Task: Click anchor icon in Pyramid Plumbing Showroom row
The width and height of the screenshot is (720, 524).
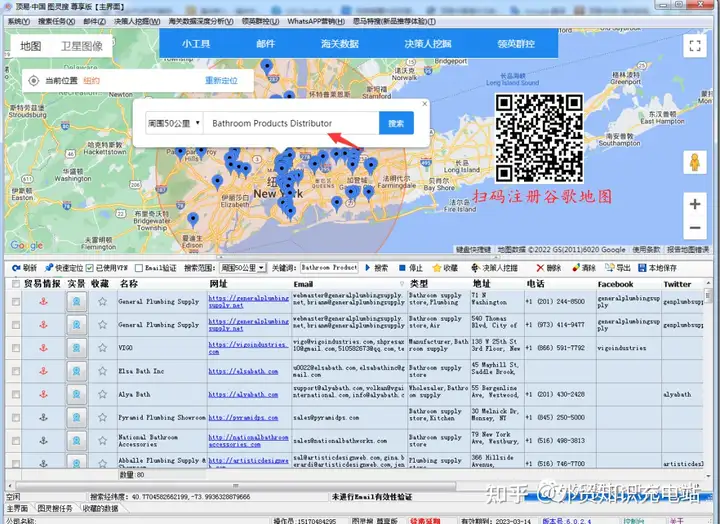Action: [44, 417]
